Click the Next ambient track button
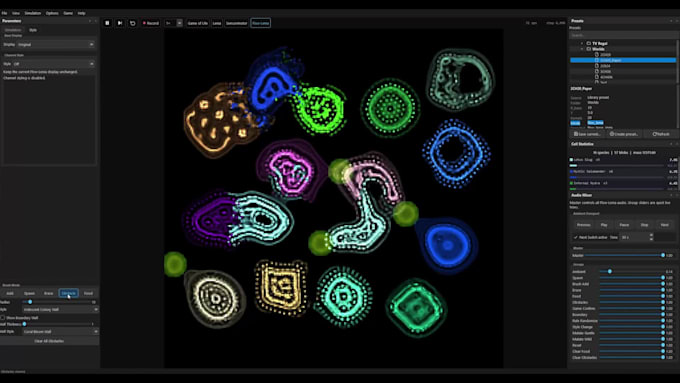Image resolution: width=680 pixels, height=383 pixels. click(664, 225)
